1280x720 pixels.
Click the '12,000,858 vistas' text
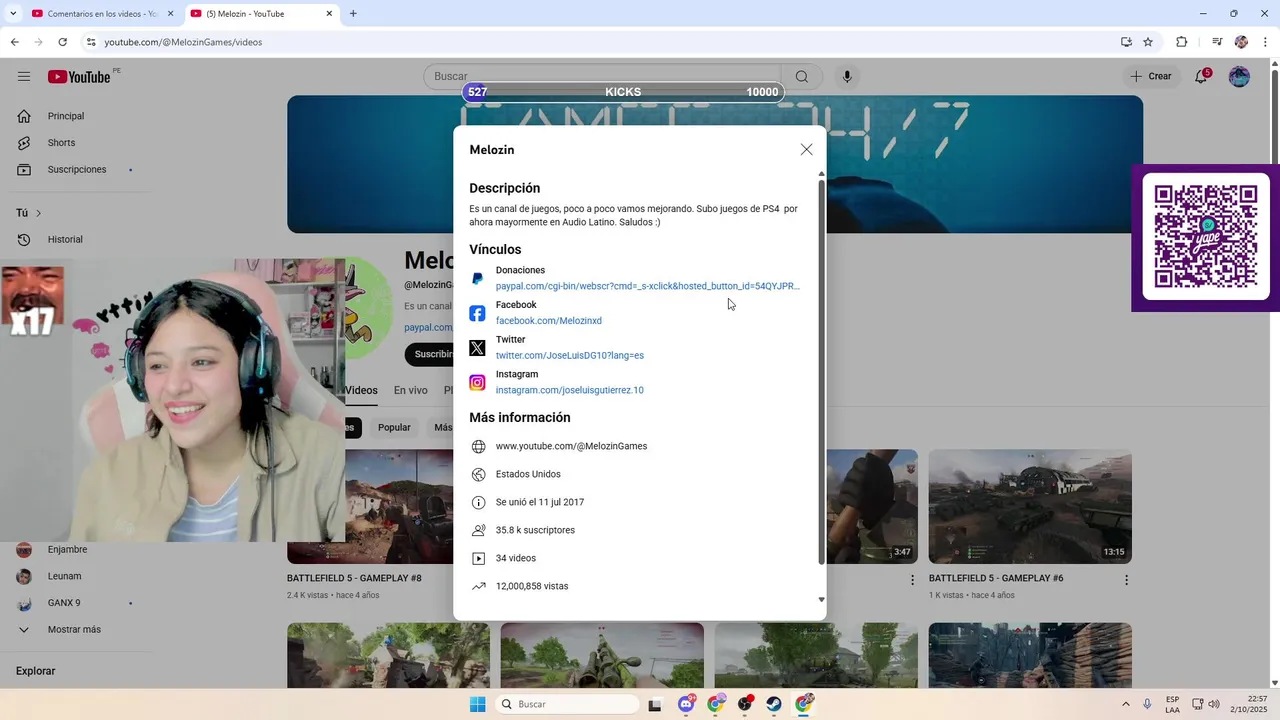(532, 586)
